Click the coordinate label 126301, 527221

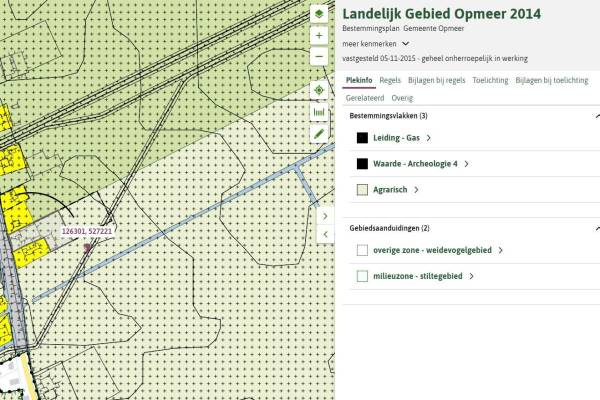[x=87, y=231]
